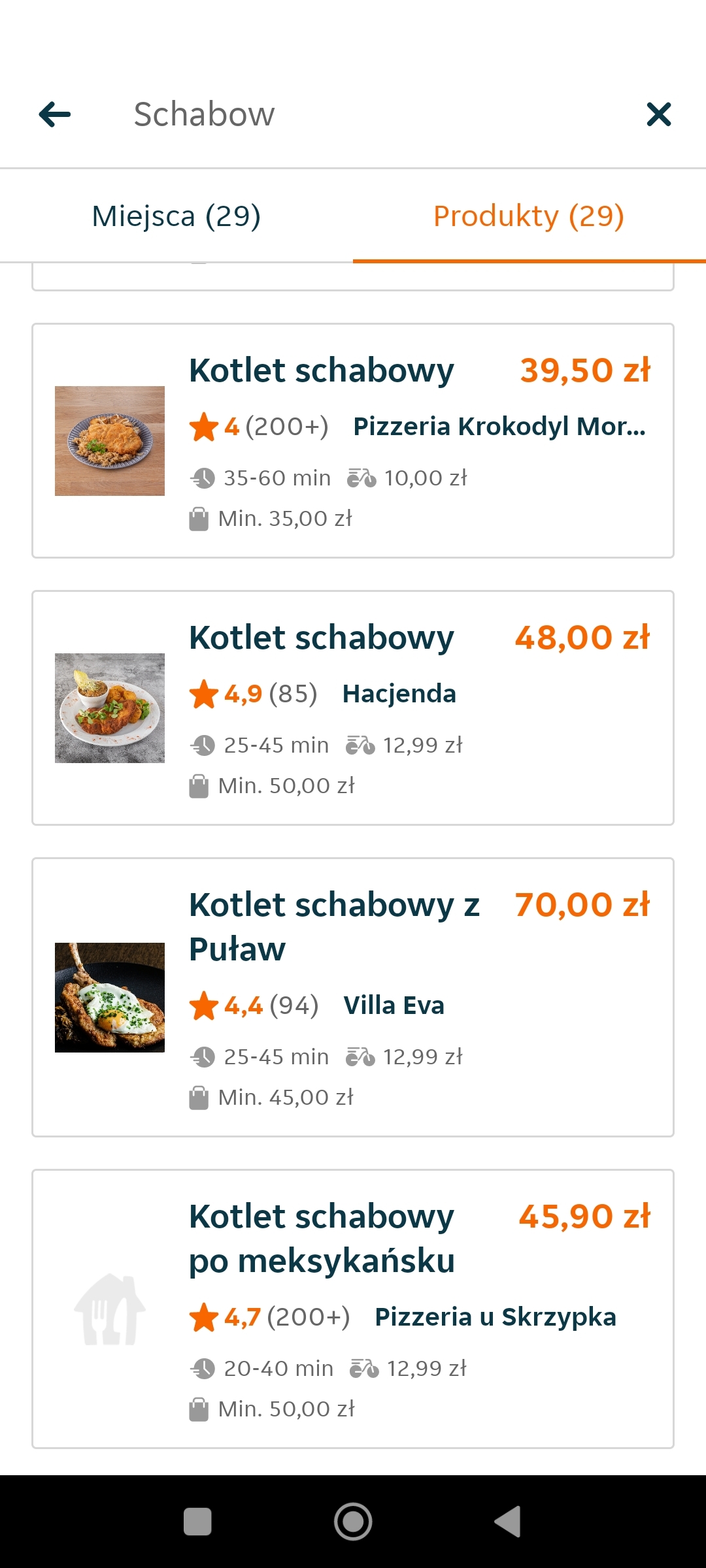This screenshot has width=706, height=1568.
Task: Click the star rating icon for Hacjenda
Action: click(204, 694)
